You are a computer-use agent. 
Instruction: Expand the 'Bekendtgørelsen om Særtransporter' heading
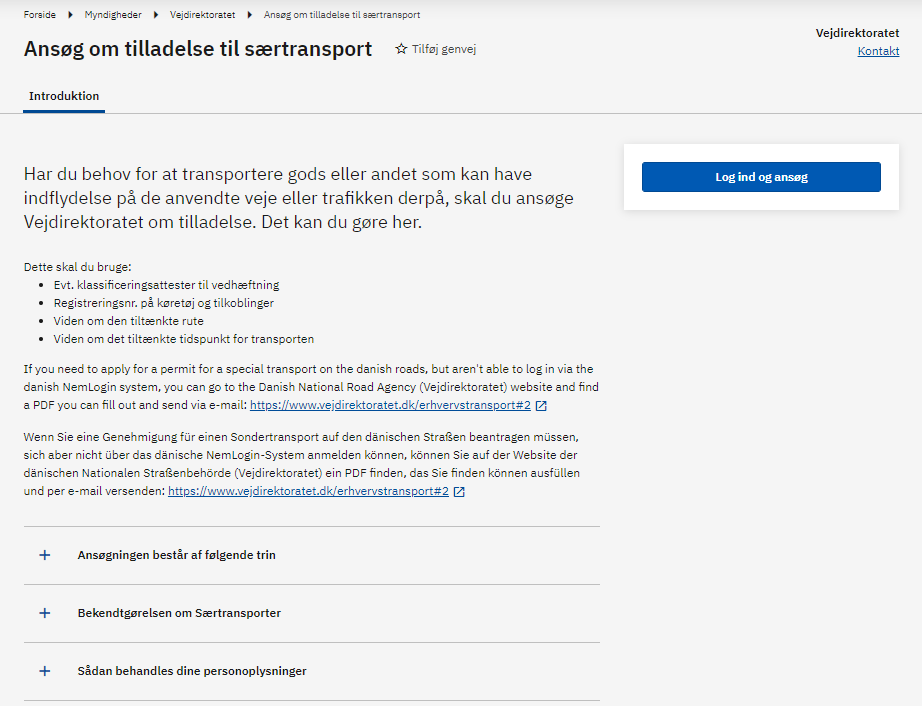point(179,613)
